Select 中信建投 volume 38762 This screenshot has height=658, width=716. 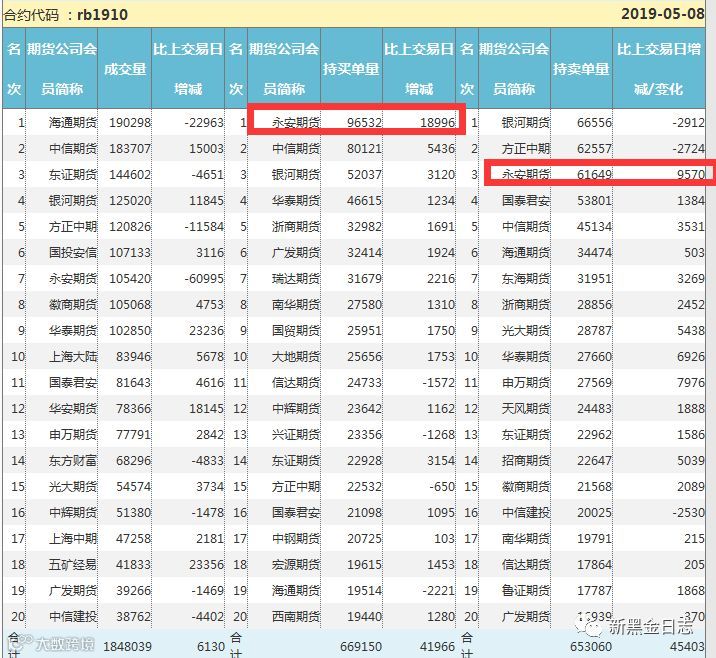coord(133,616)
